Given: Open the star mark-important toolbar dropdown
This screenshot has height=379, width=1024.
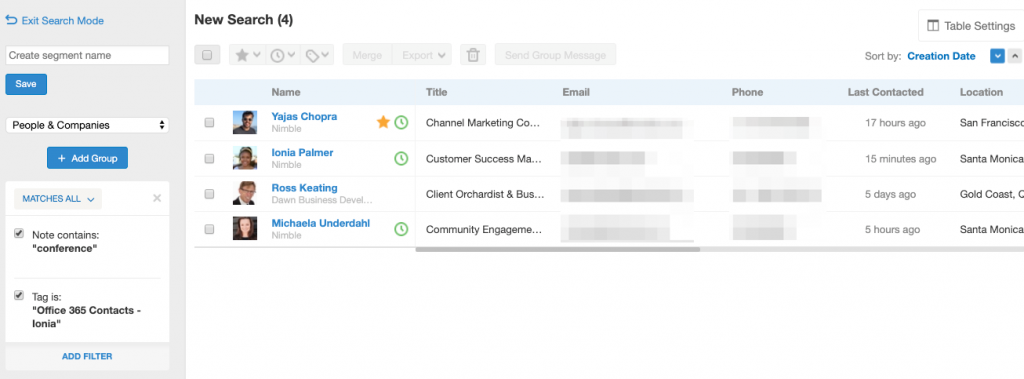Looking at the screenshot, I should [248, 55].
